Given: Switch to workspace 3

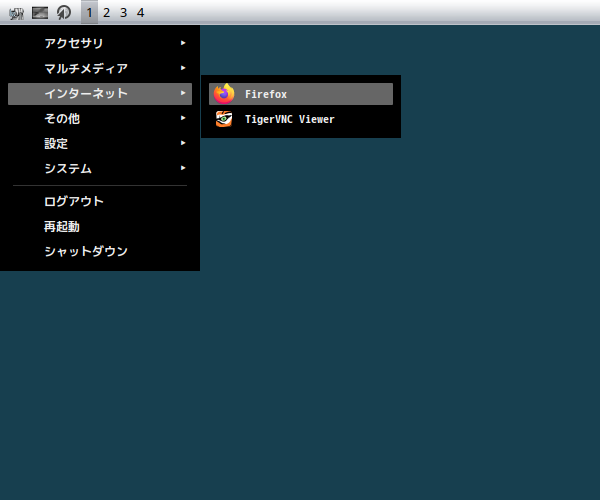Looking at the screenshot, I should (123, 13).
